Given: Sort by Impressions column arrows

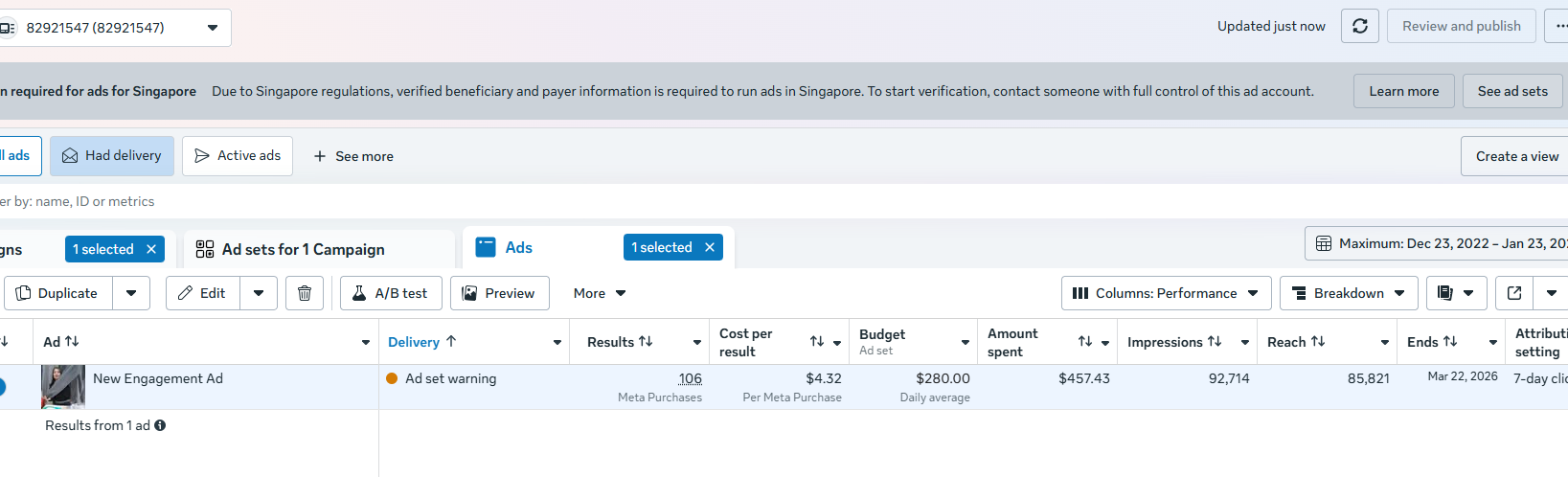Looking at the screenshot, I should pyautogui.click(x=1215, y=342).
